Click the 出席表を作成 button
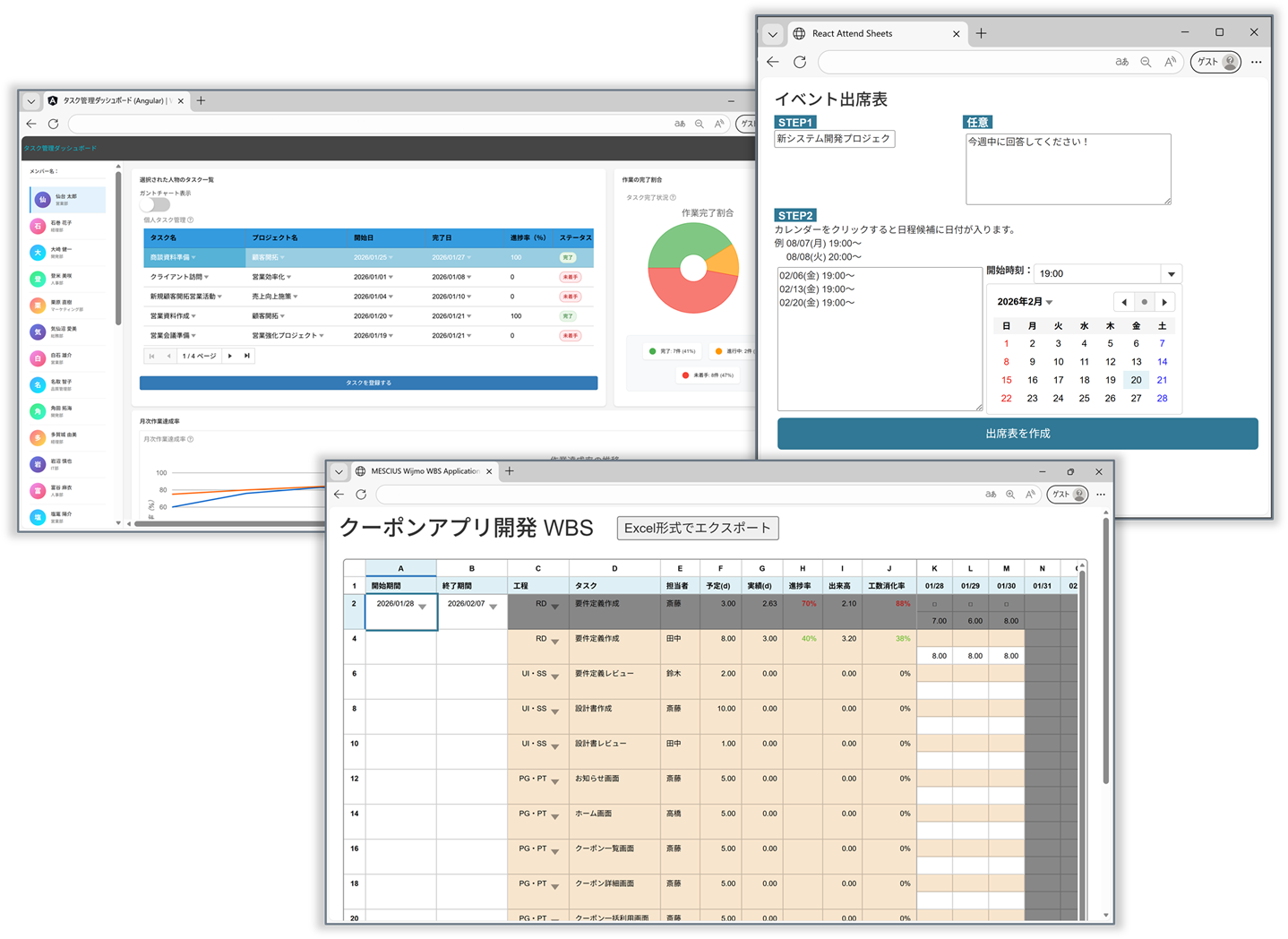1288x939 pixels. tap(1018, 434)
